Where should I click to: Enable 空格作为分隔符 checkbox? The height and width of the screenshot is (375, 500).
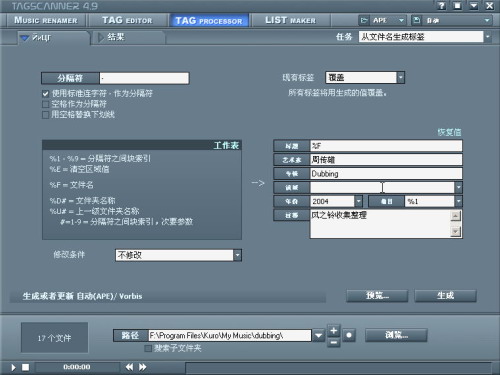pos(46,104)
